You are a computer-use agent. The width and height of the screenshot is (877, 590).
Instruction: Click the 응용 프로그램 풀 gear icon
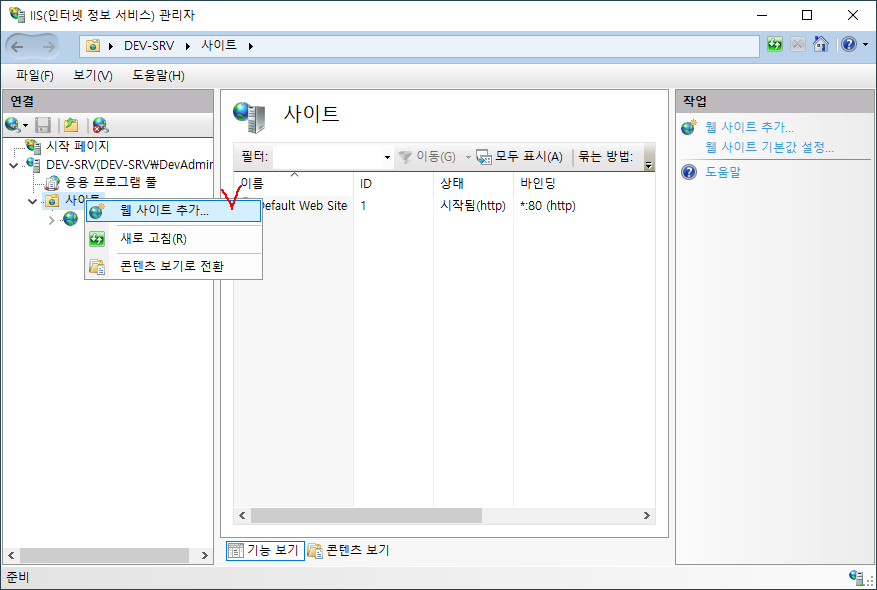[x=53, y=182]
